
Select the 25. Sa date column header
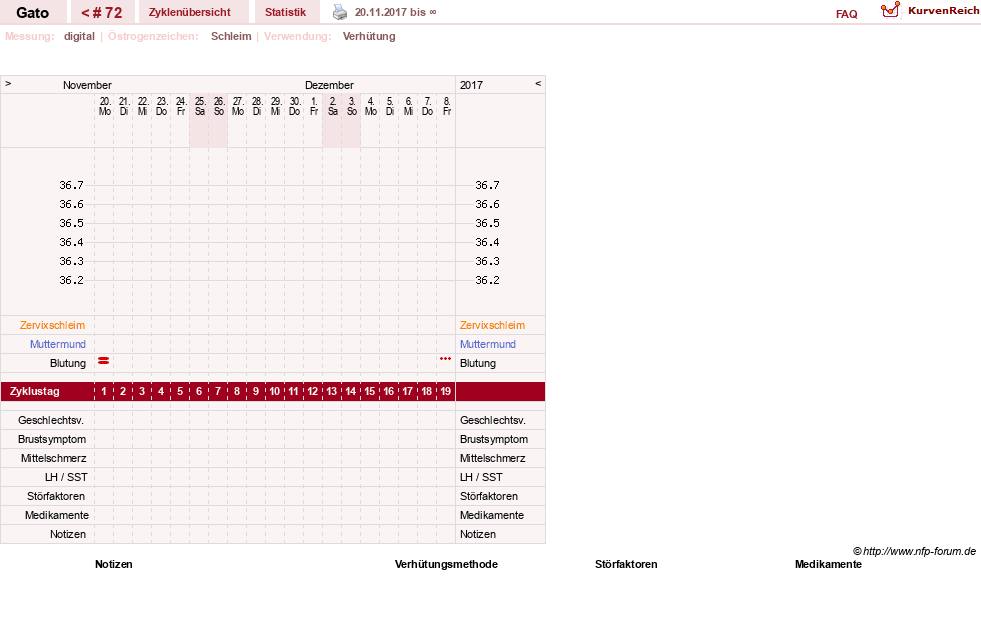(200, 106)
